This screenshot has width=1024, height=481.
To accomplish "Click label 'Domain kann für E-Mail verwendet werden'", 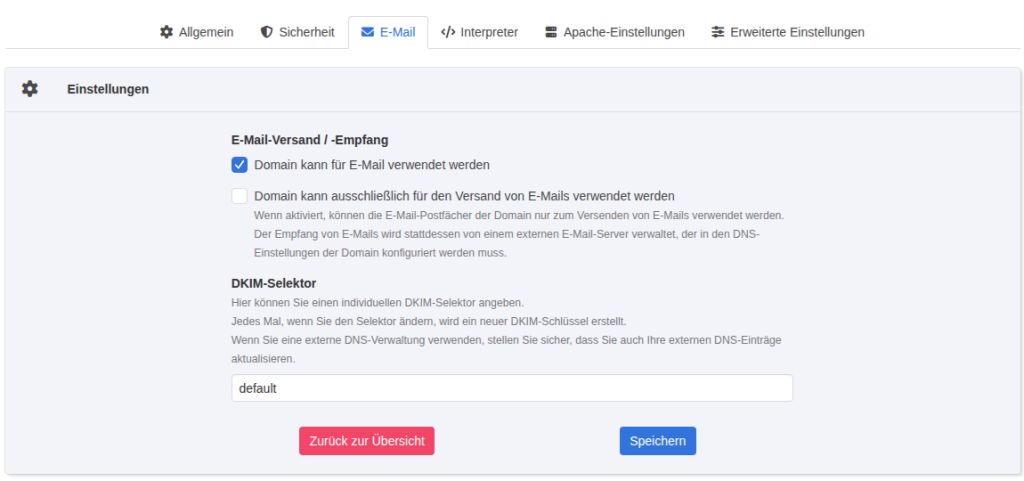I will coord(372,164).
